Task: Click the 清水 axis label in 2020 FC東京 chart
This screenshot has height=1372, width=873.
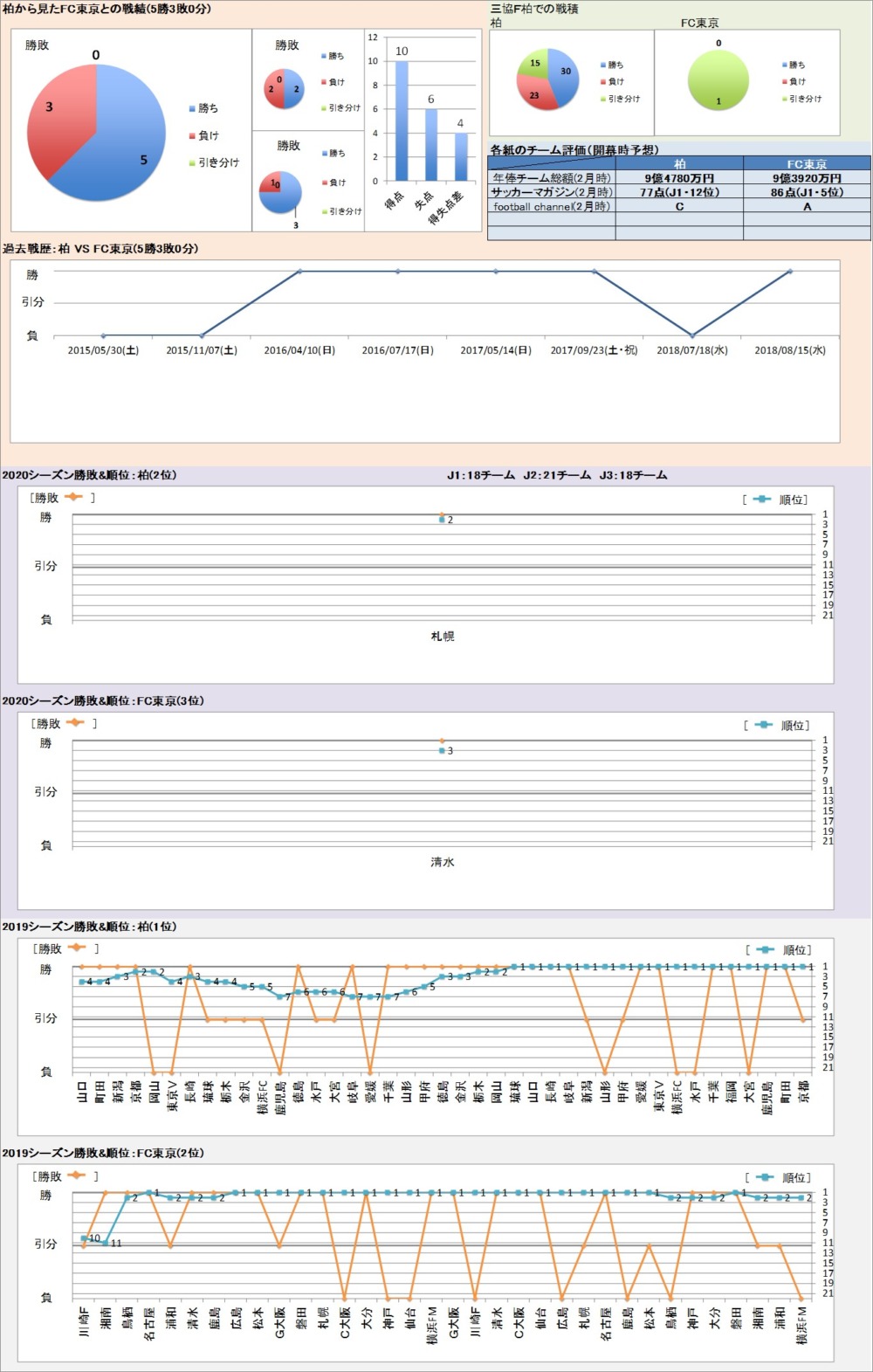Action: pos(443,862)
